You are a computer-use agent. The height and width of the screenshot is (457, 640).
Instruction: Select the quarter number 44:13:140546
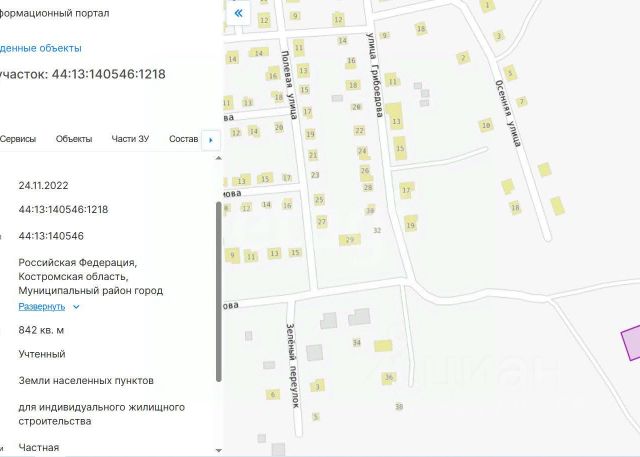51,236
